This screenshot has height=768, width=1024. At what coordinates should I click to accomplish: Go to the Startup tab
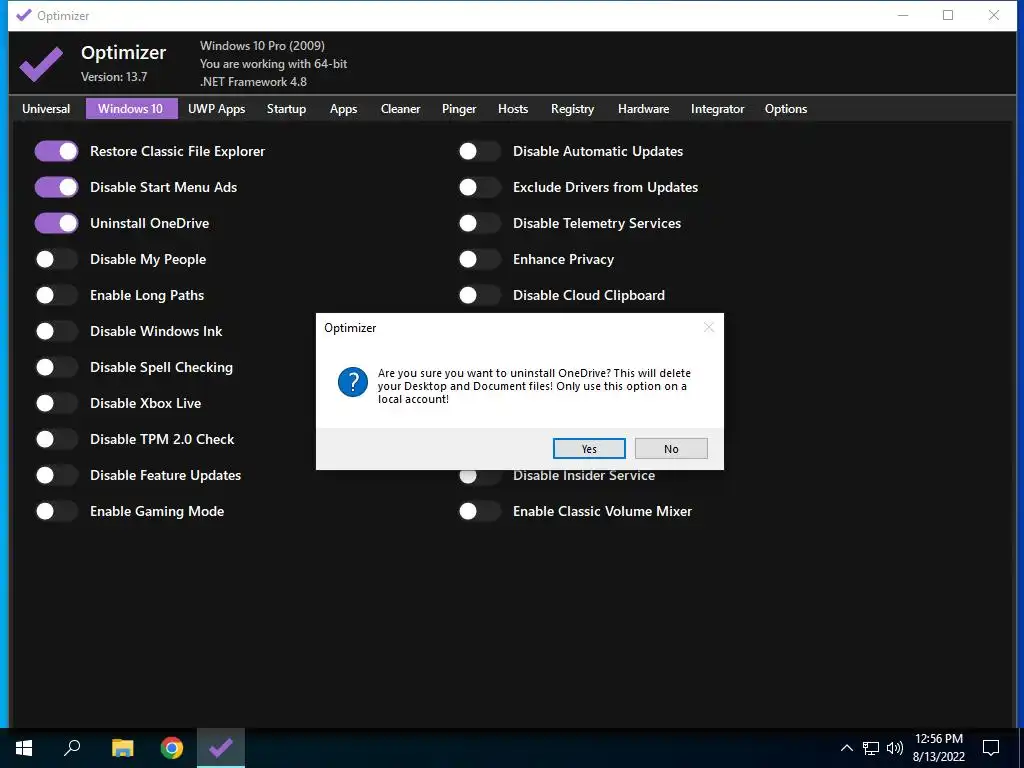click(x=286, y=109)
